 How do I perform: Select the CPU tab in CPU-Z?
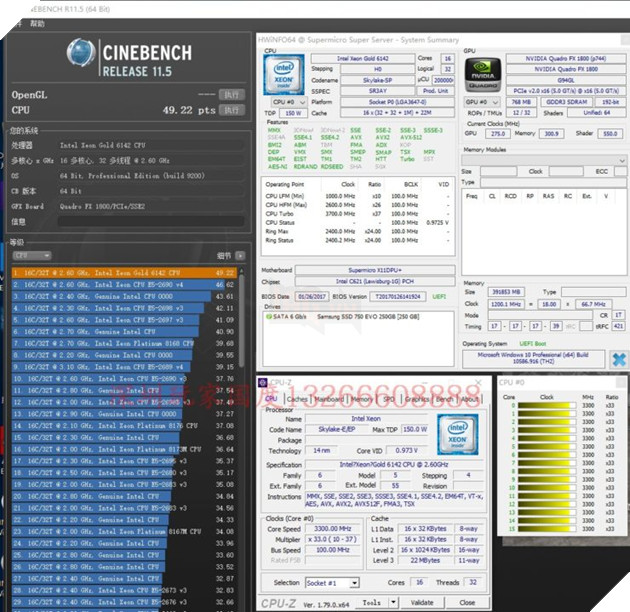(x=271, y=399)
